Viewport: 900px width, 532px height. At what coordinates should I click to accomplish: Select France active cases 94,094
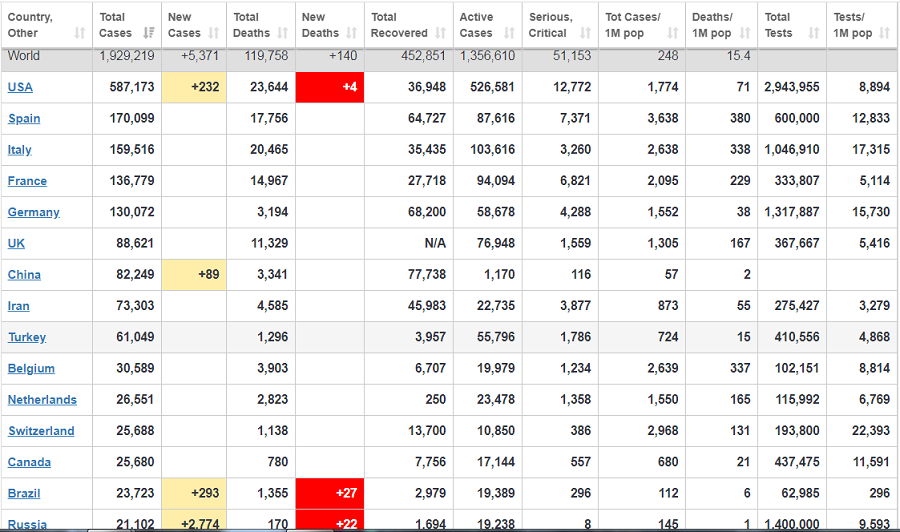[496, 181]
